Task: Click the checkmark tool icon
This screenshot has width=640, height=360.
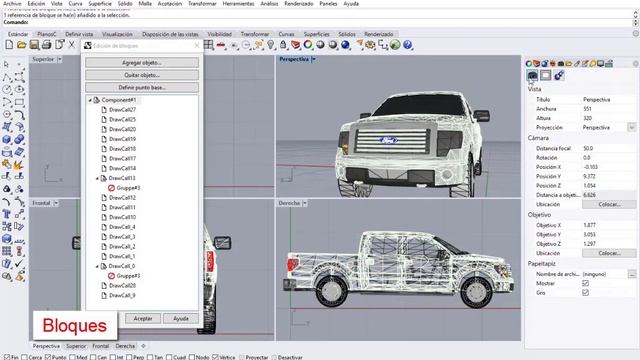Action: coord(19,264)
